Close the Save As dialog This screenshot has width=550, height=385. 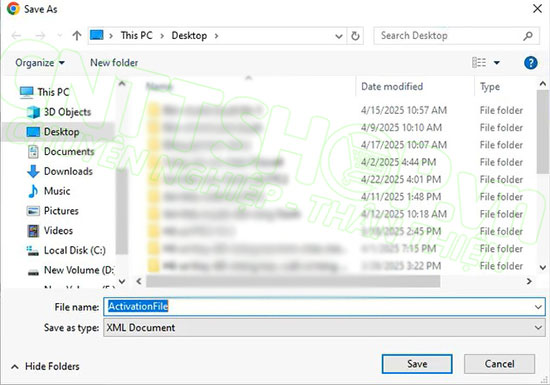537,8
